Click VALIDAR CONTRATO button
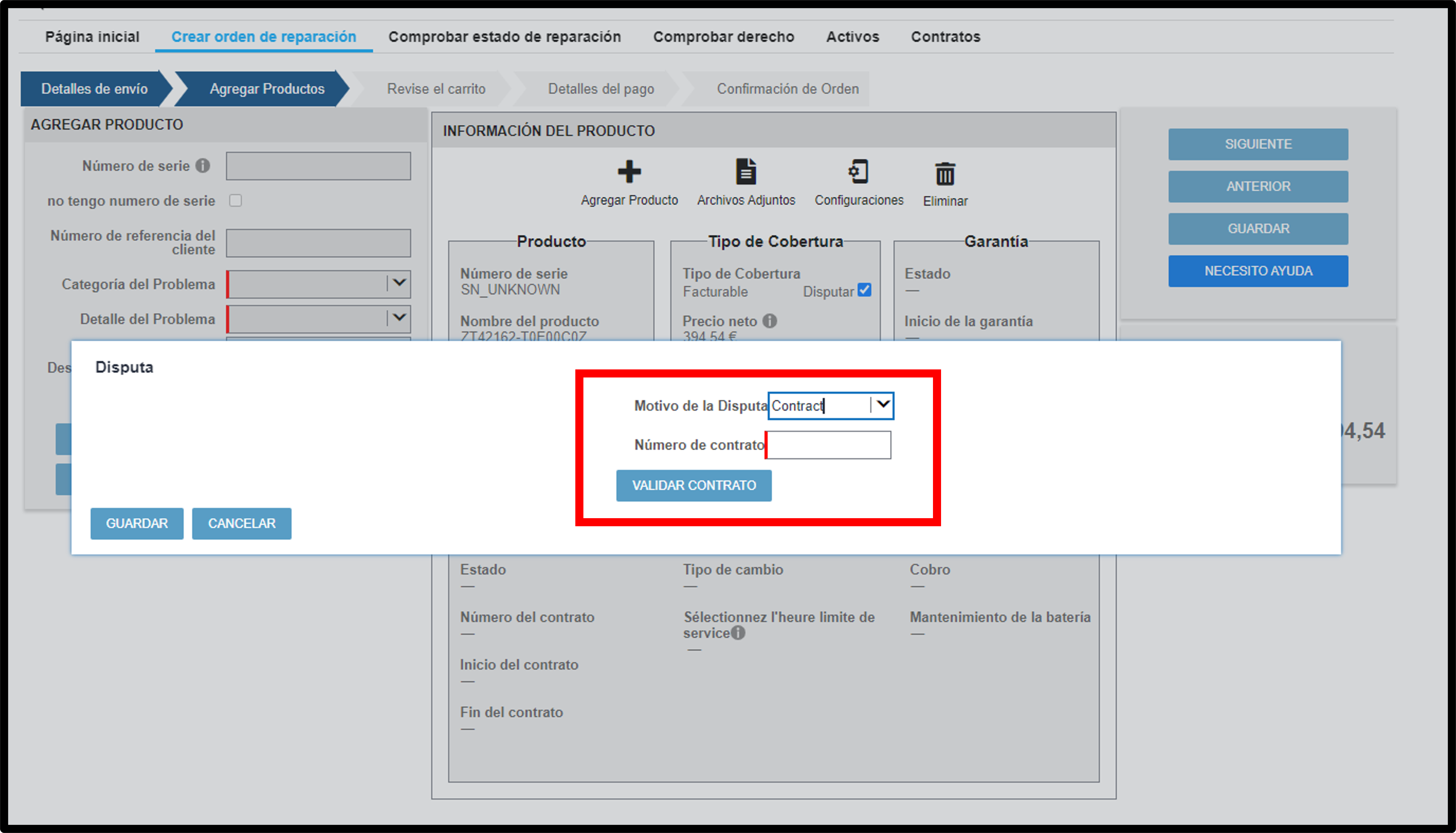The image size is (1456, 833). (x=693, y=485)
